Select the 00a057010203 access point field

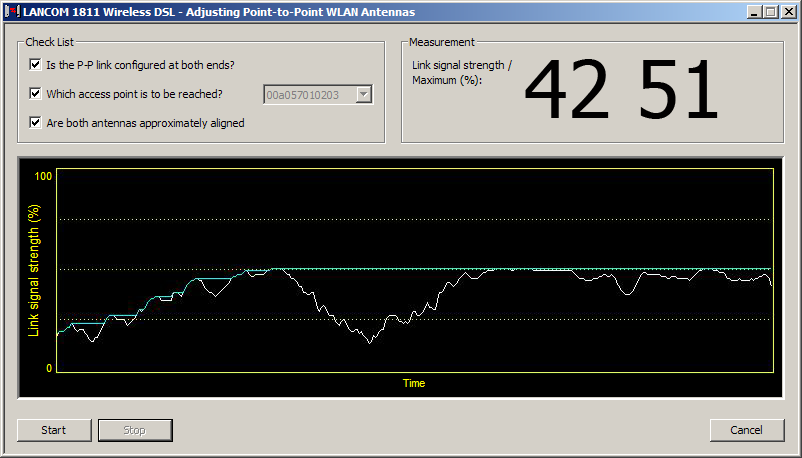click(x=308, y=94)
